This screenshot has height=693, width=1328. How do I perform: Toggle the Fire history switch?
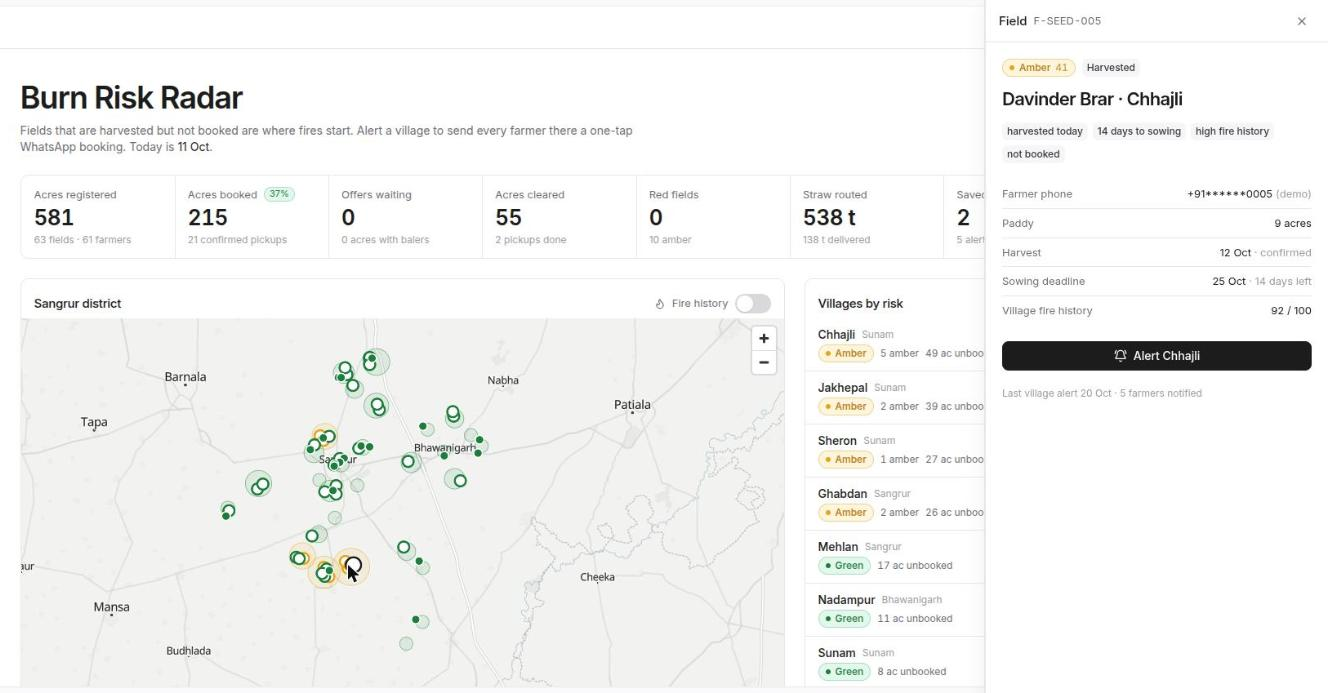point(753,304)
